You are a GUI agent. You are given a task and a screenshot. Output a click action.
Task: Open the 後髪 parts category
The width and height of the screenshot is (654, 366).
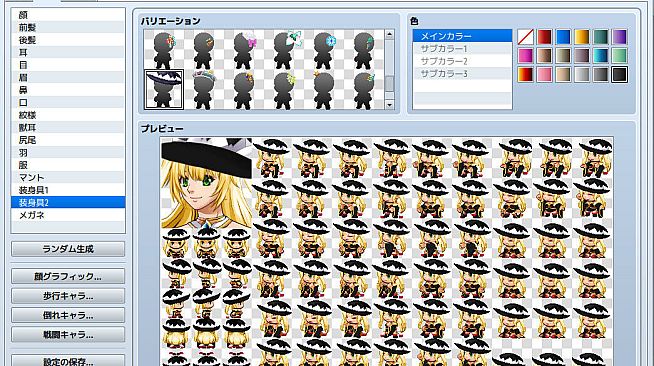(x=68, y=40)
